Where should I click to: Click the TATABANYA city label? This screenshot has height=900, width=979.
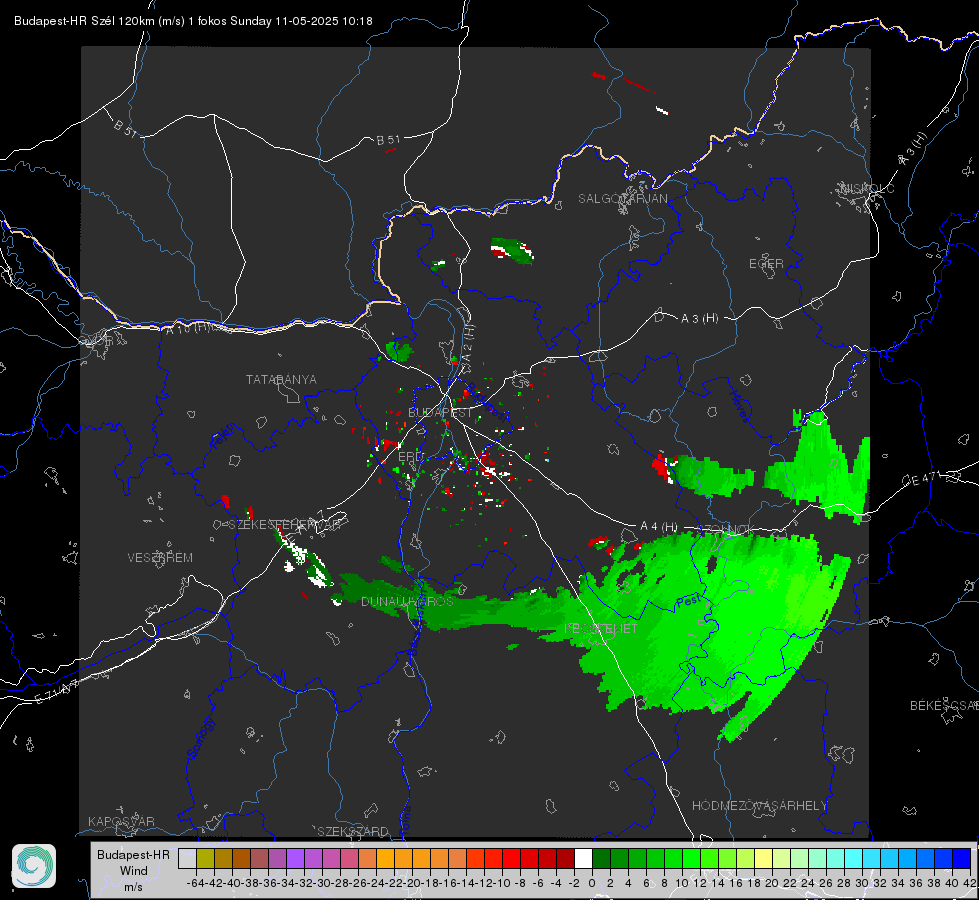coord(281,379)
